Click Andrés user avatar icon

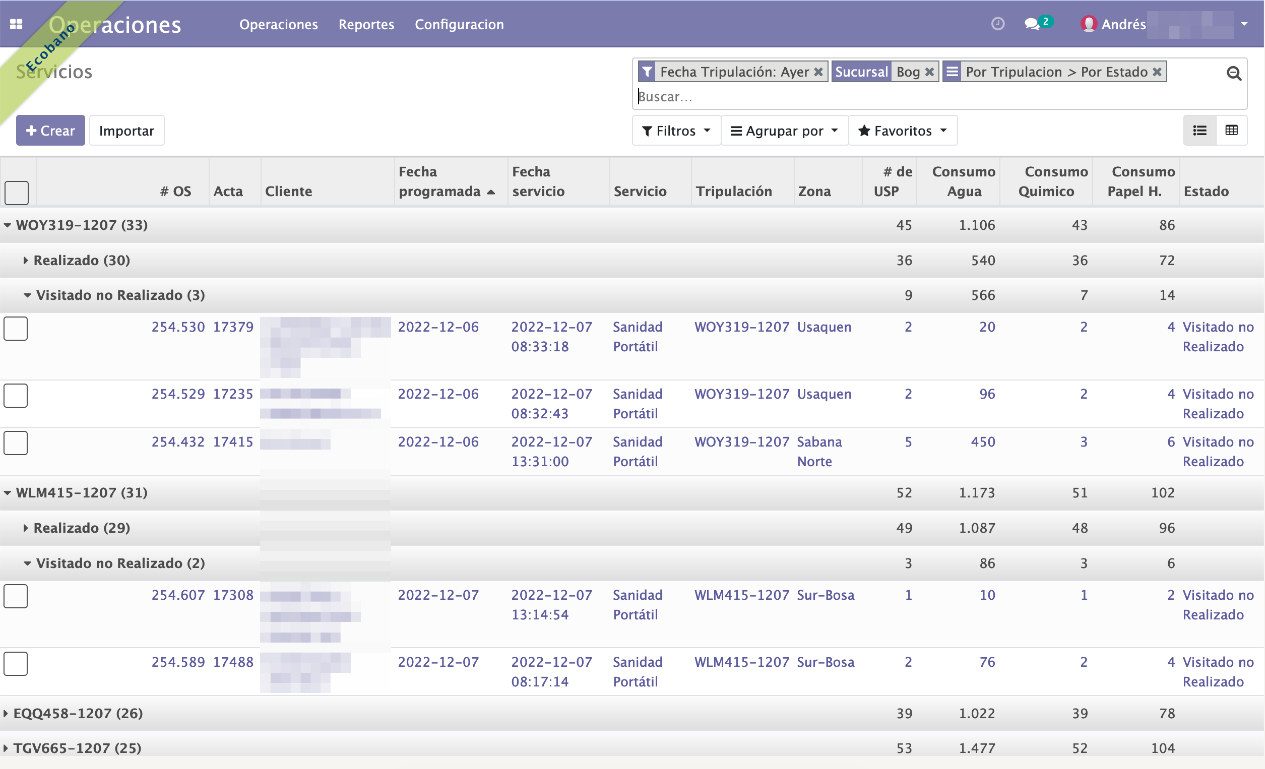1089,24
